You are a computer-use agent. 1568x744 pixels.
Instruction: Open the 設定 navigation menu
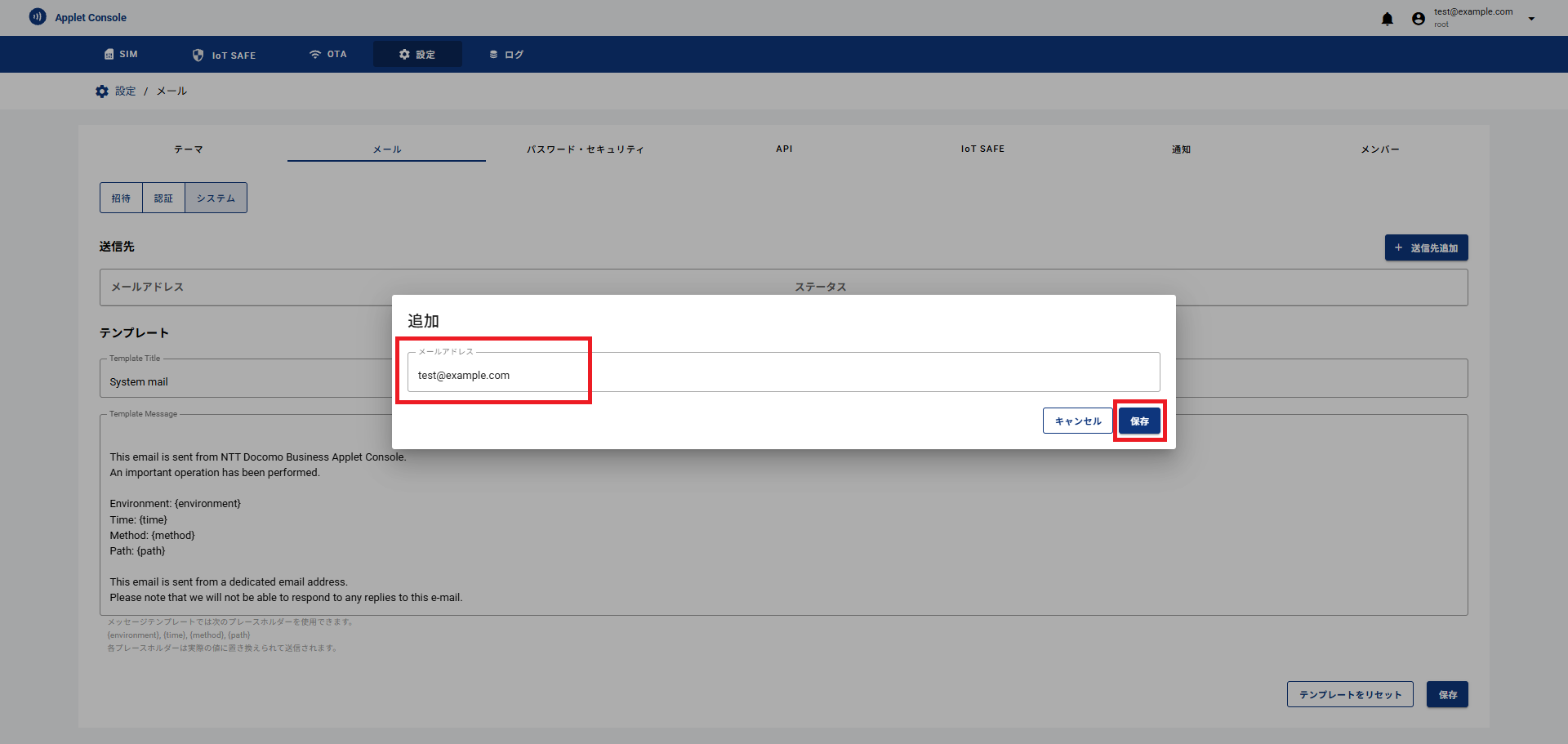coord(417,54)
